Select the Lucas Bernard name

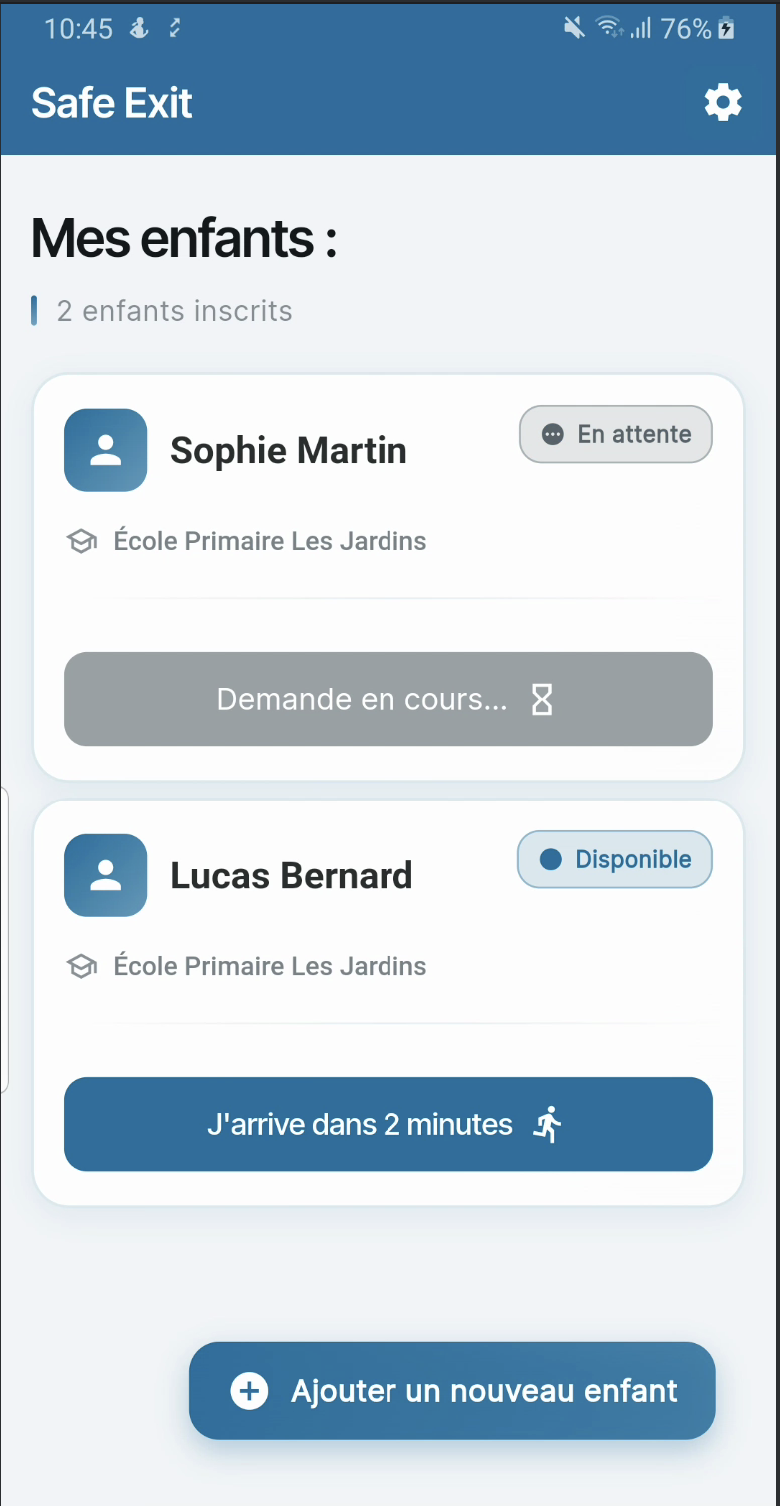click(291, 876)
